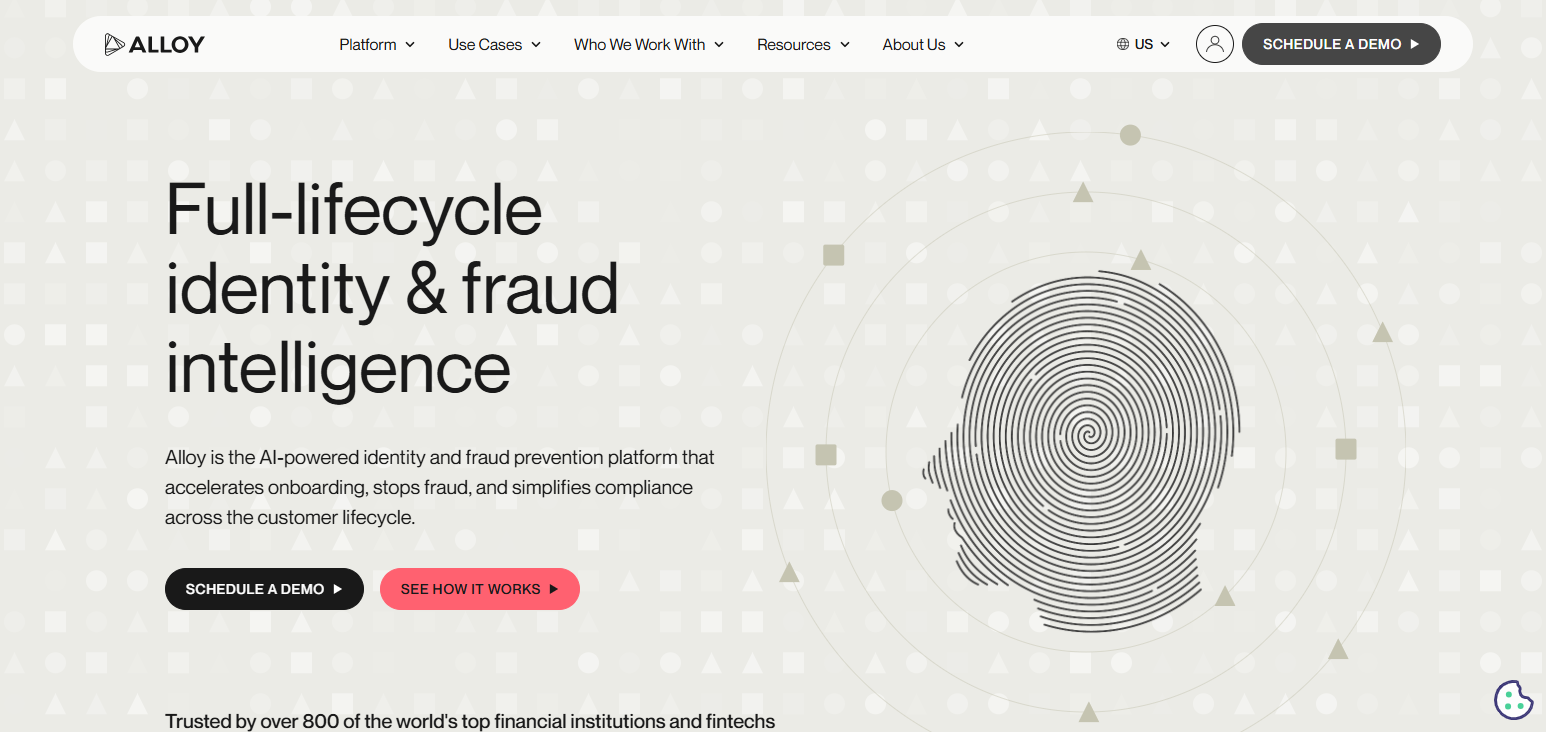Screen dimensions: 1546x732
Task: Open the US region selector dropdown
Action: (x=1143, y=44)
